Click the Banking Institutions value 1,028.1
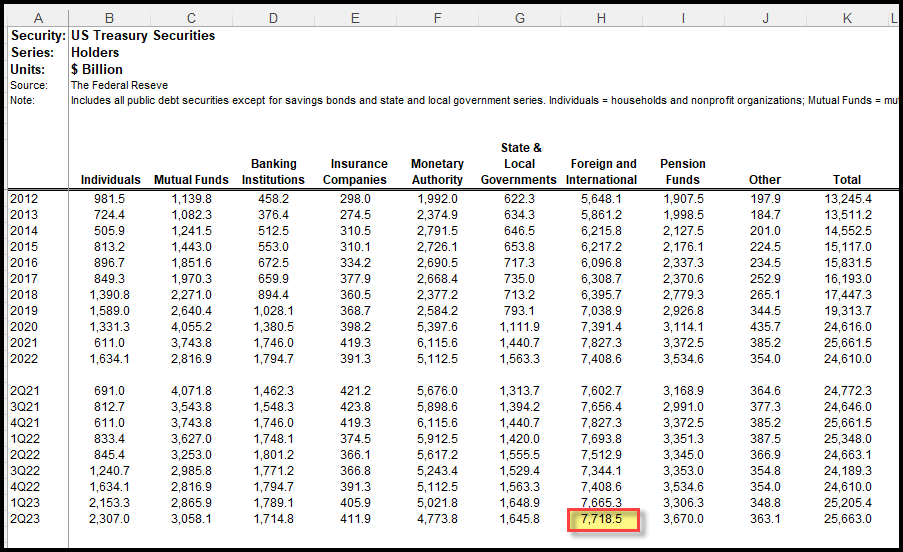The width and height of the screenshot is (903, 552). click(x=274, y=311)
